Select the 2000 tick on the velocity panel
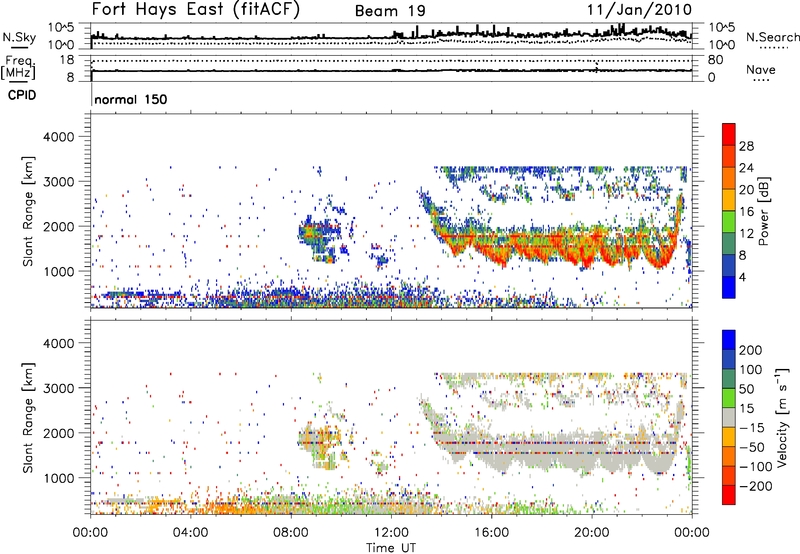The height and width of the screenshot is (554, 800). click(59, 433)
